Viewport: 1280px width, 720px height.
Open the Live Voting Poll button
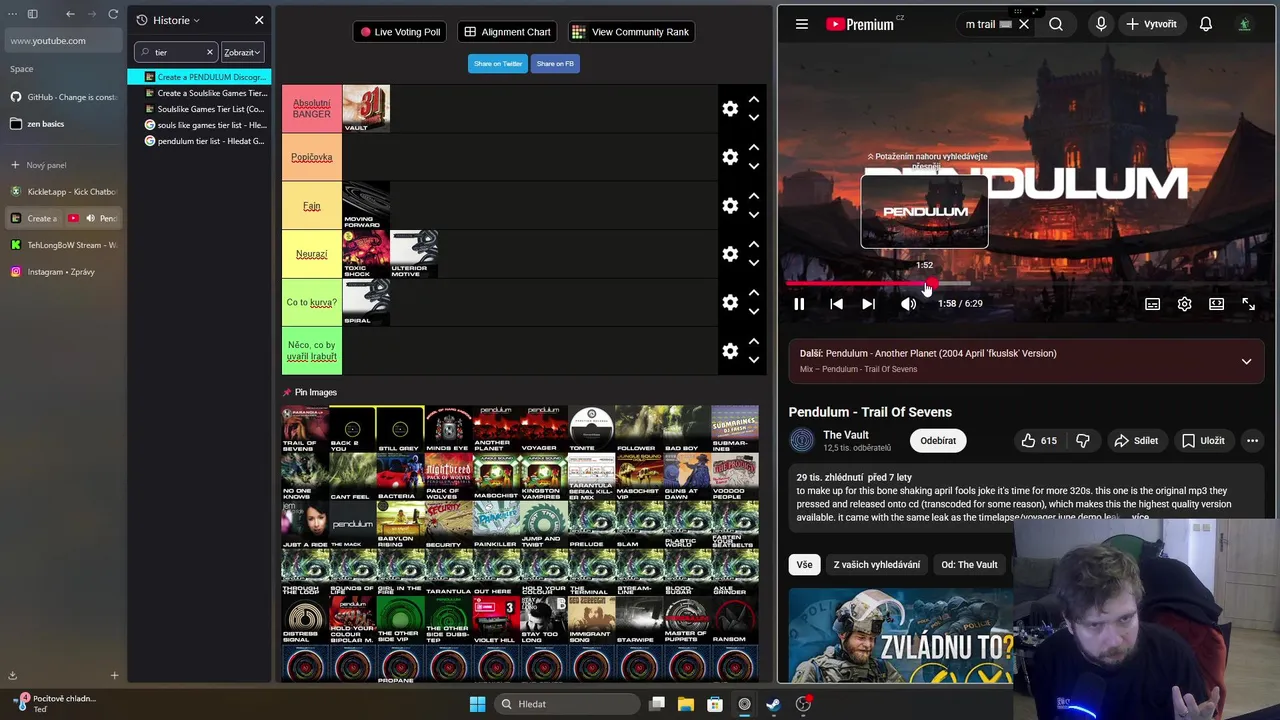[x=400, y=32]
